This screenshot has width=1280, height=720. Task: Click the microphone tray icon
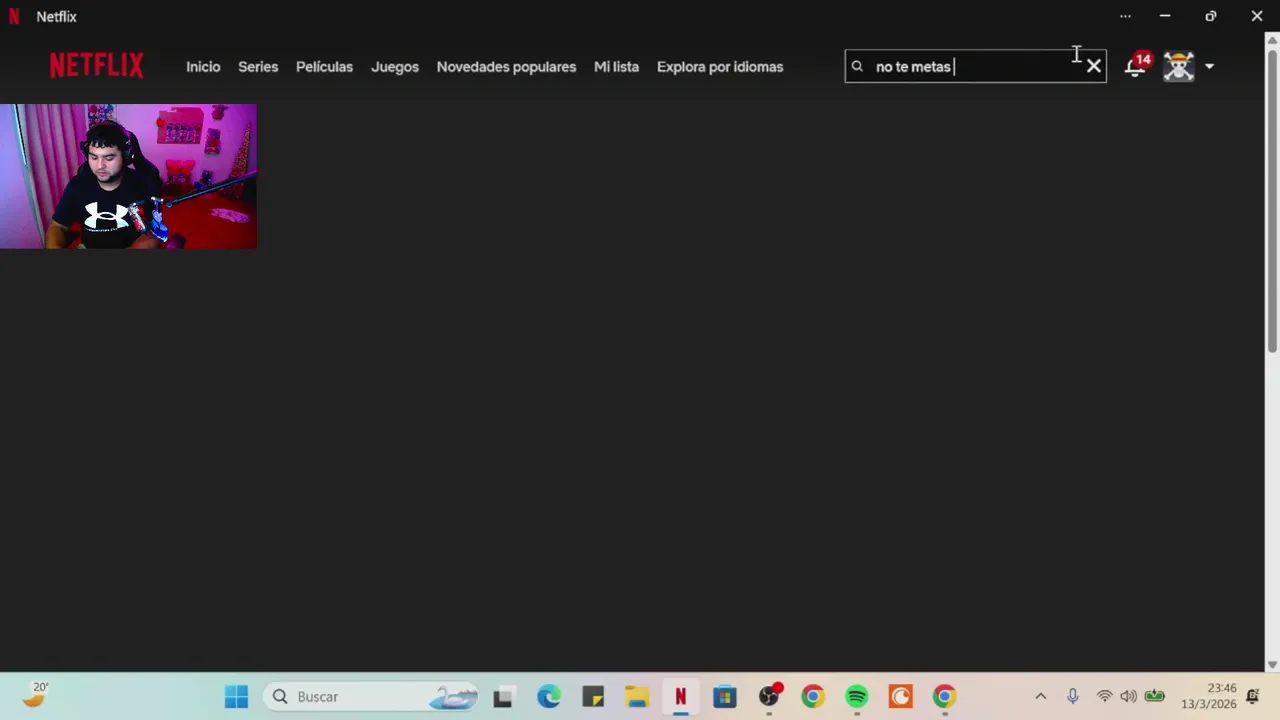pos(1072,697)
